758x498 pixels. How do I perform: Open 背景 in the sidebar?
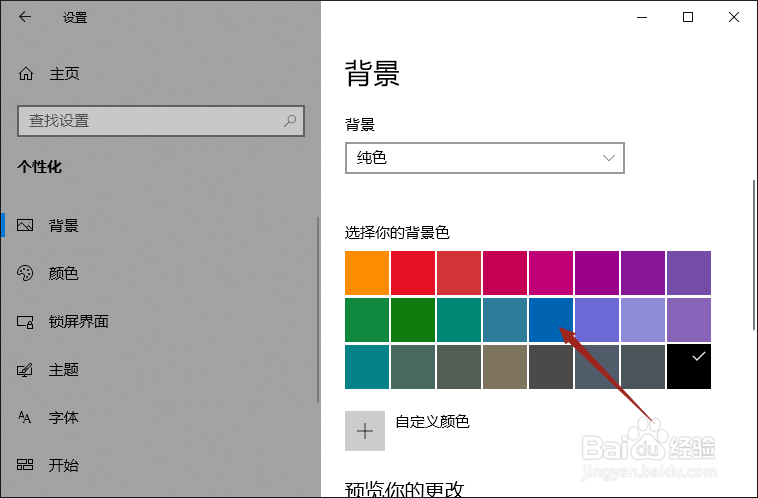pyautogui.click(x=63, y=225)
